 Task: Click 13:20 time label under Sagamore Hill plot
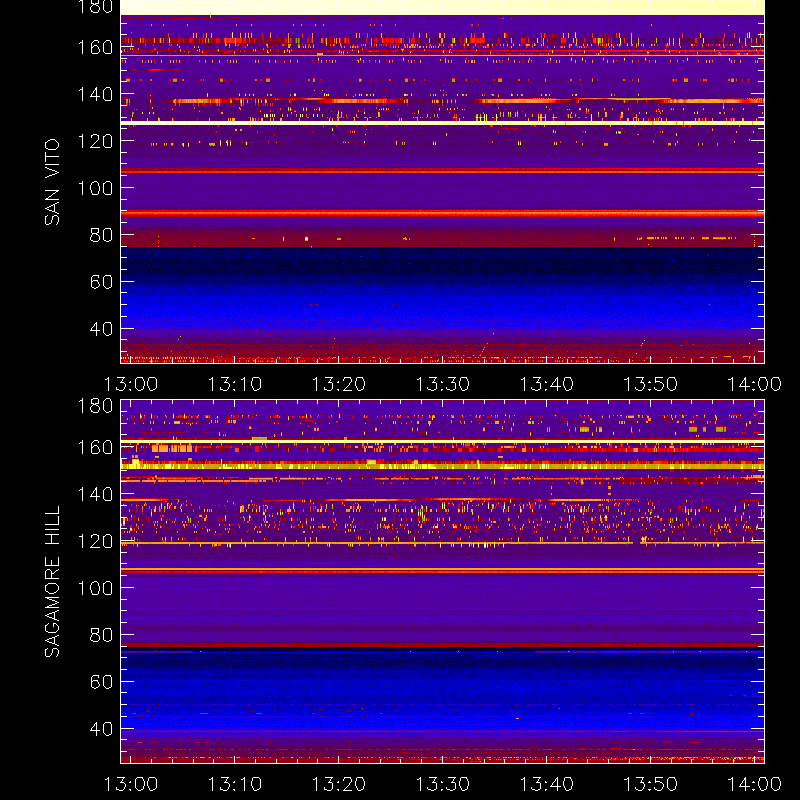tap(339, 784)
